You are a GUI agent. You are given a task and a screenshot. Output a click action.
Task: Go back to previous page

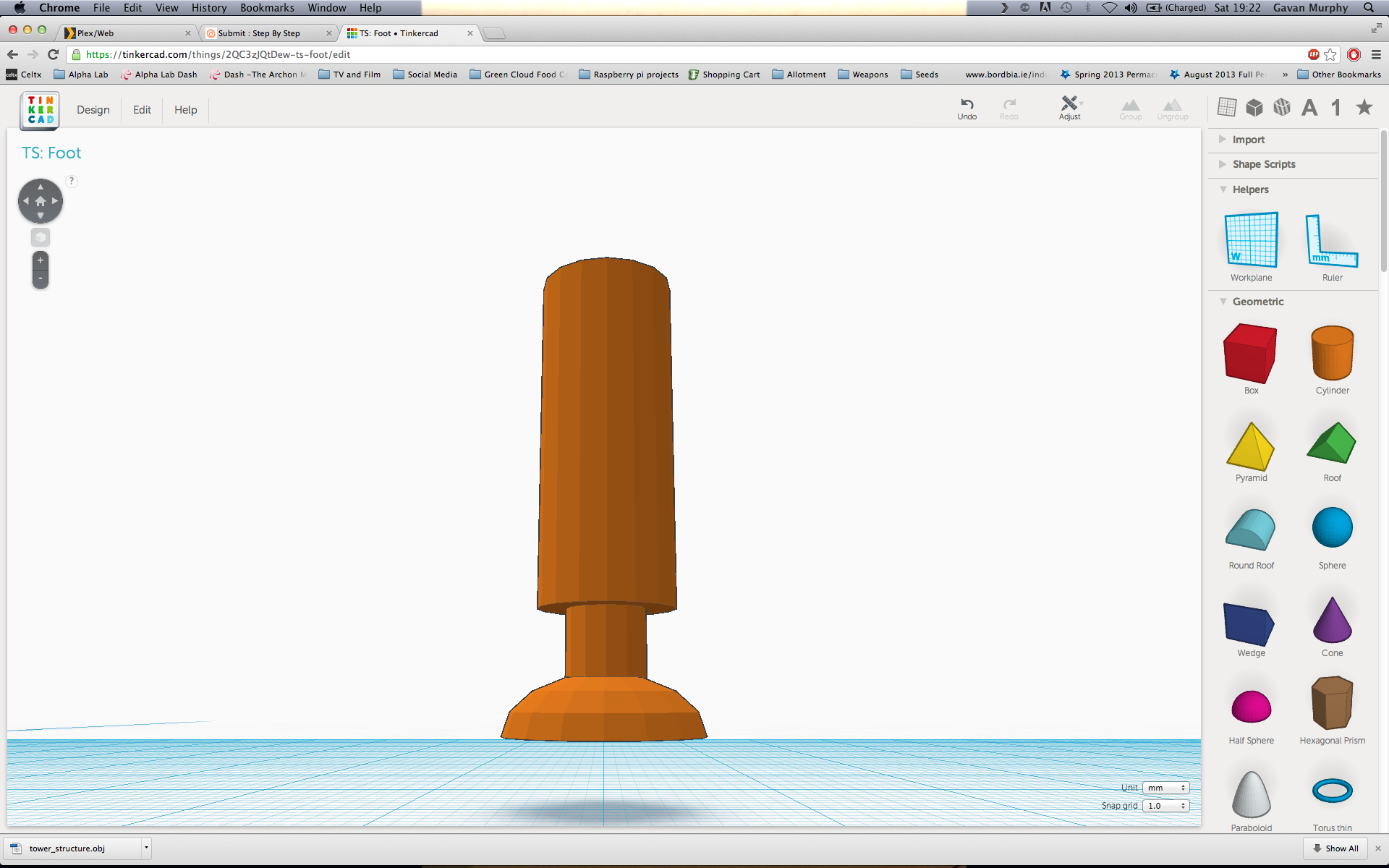[12, 54]
